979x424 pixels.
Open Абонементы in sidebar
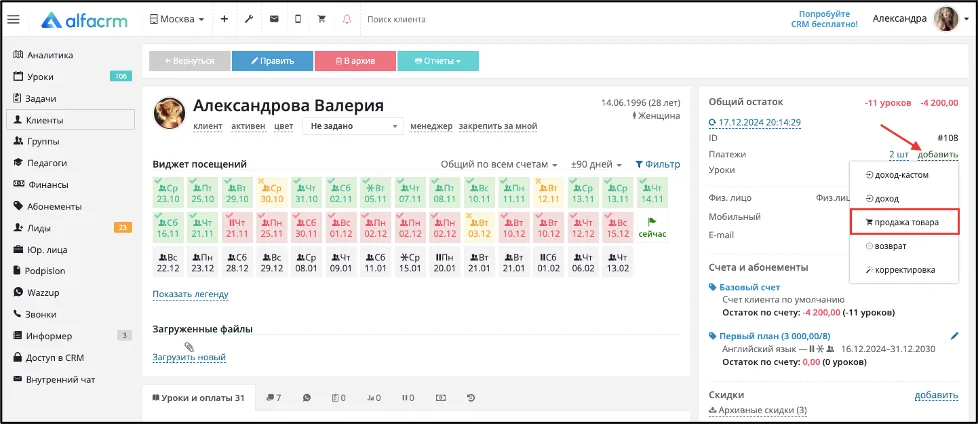click(54, 207)
